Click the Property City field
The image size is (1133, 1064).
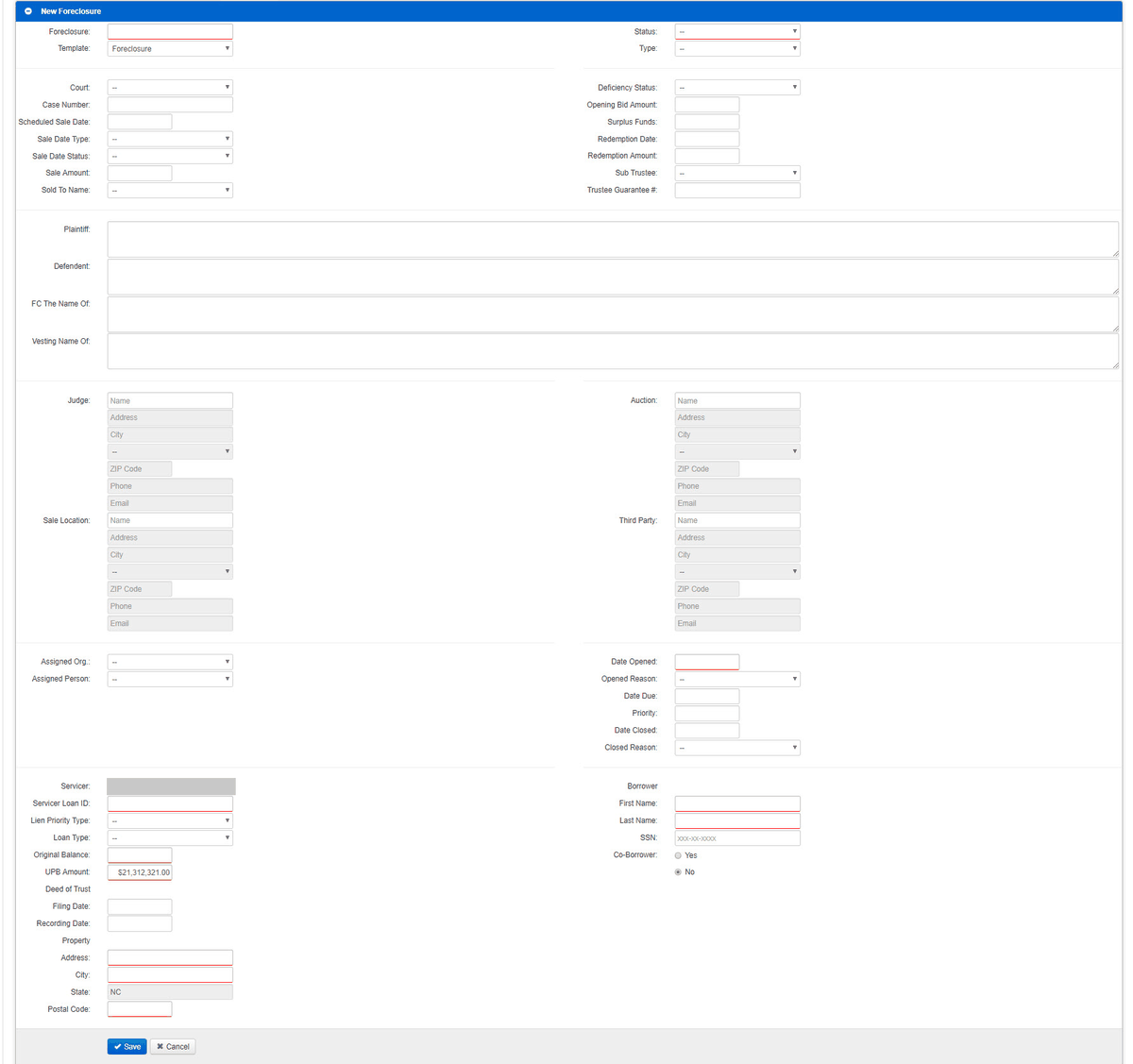tap(170, 974)
